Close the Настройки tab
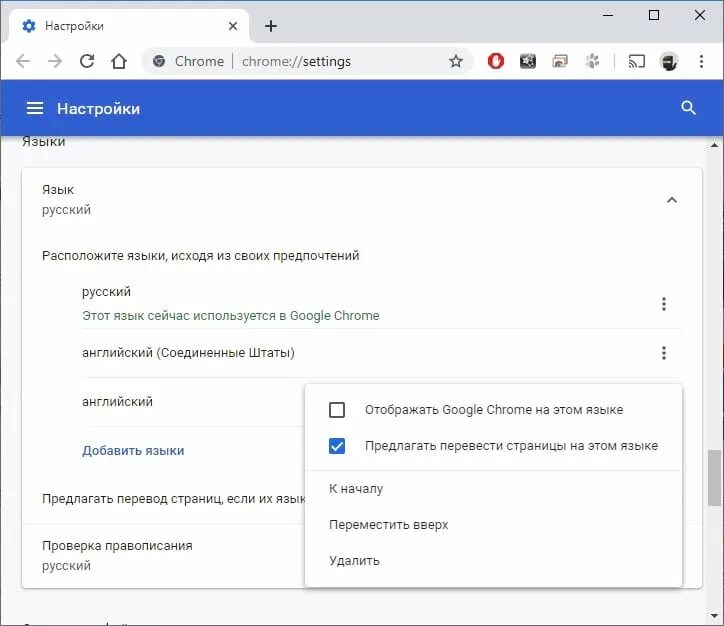The height and width of the screenshot is (626, 724). click(233, 26)
